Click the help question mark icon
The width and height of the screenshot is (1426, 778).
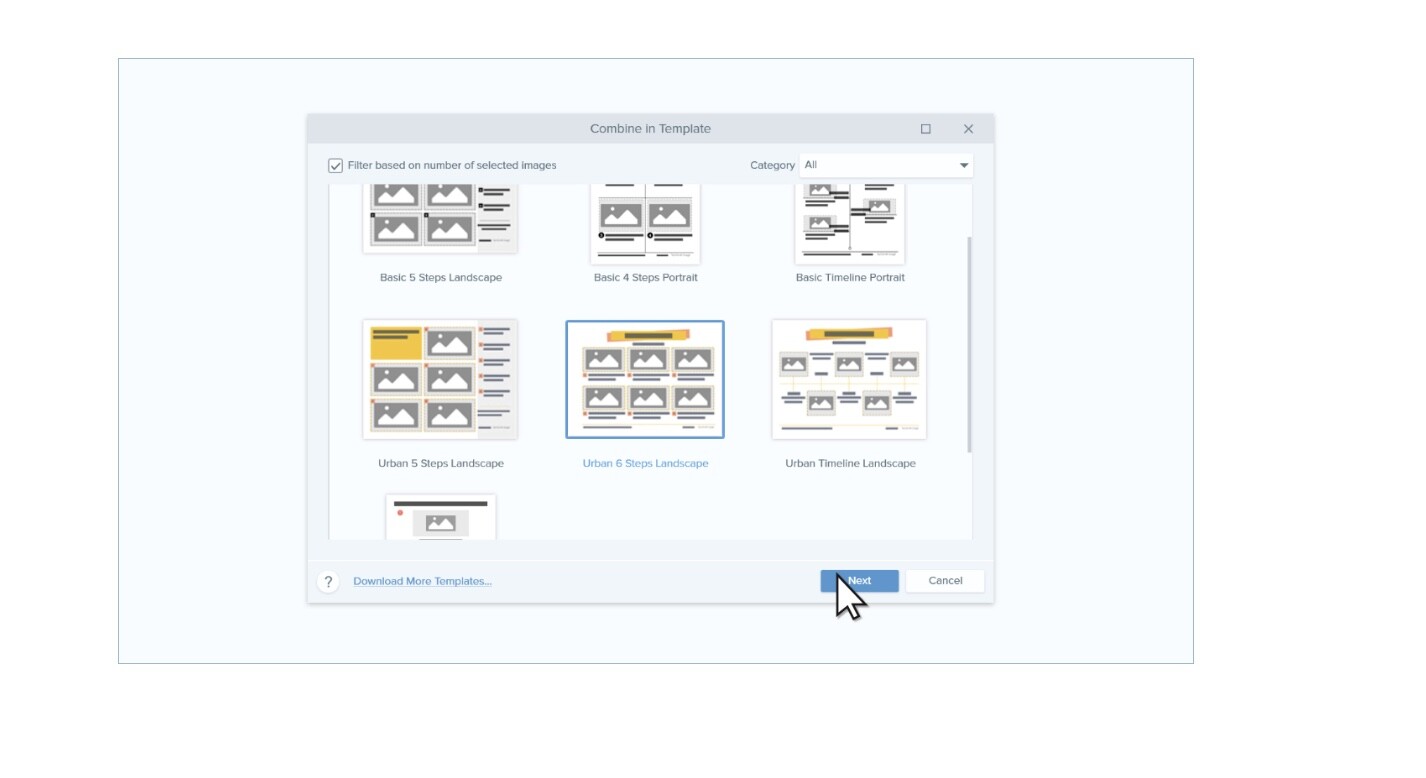coord(328,581)
